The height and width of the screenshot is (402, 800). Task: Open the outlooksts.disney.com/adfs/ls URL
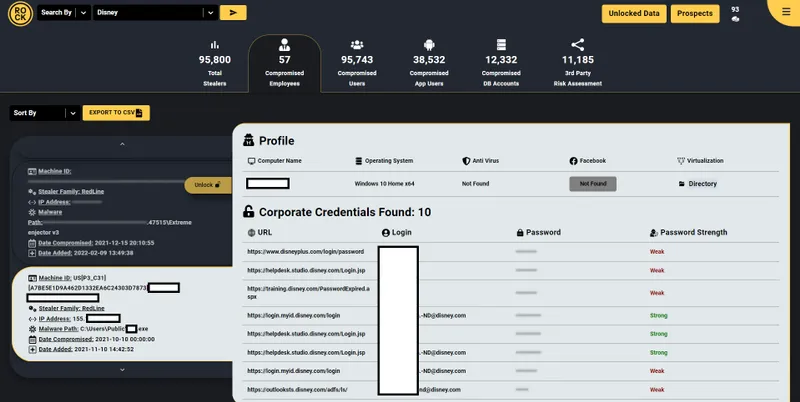(297, 390)
